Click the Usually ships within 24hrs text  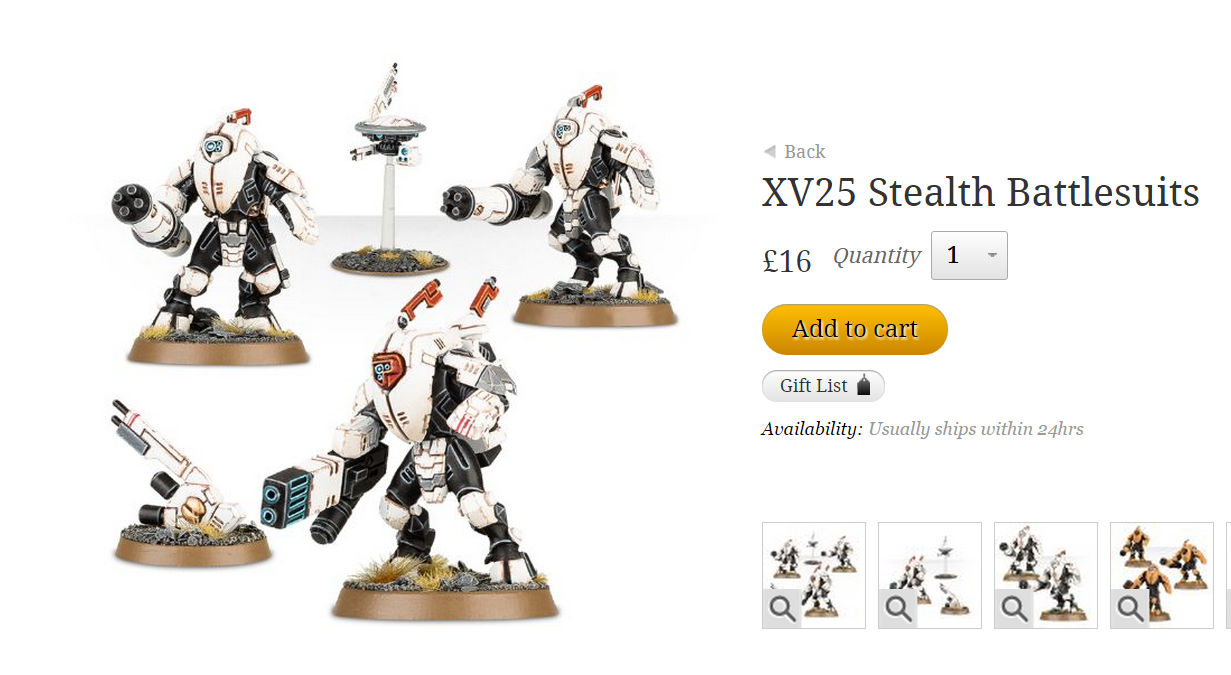click(x=975, y=429)
